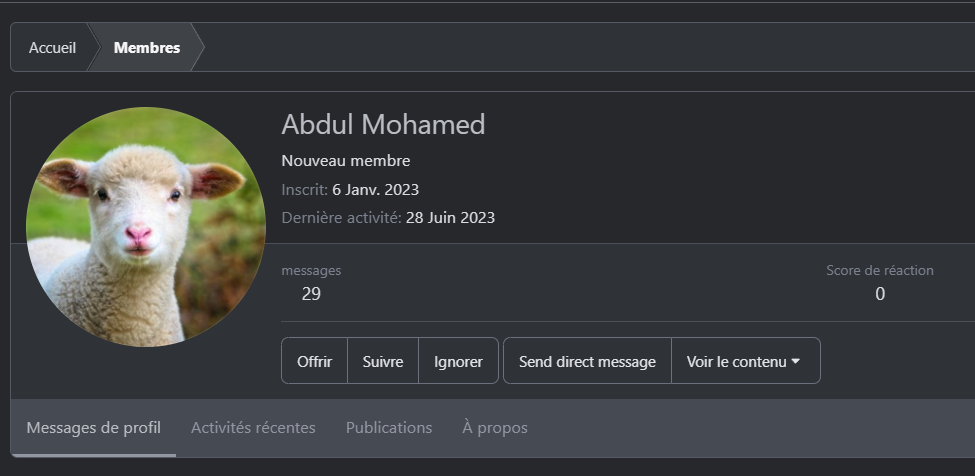Click the last activity date 28 Juin 2023

450,217
